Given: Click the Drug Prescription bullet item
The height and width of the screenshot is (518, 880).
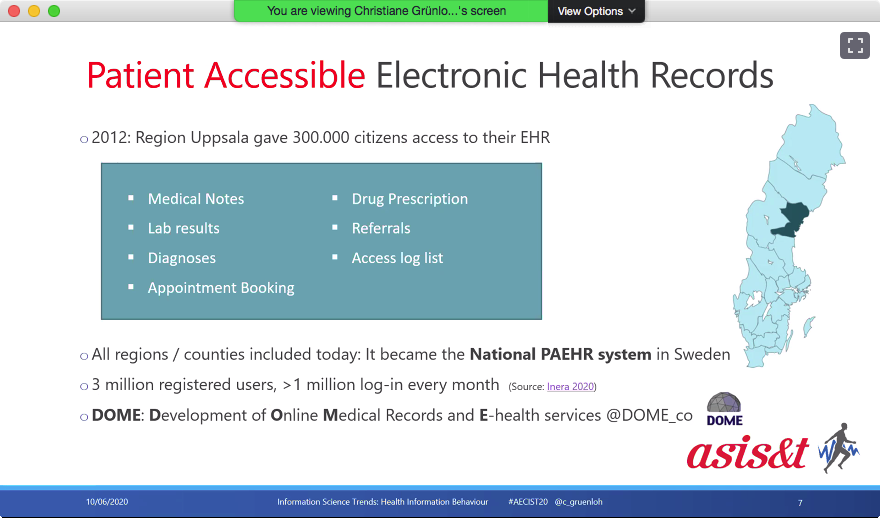Looking at the screenshot, I should pos(409,199).
